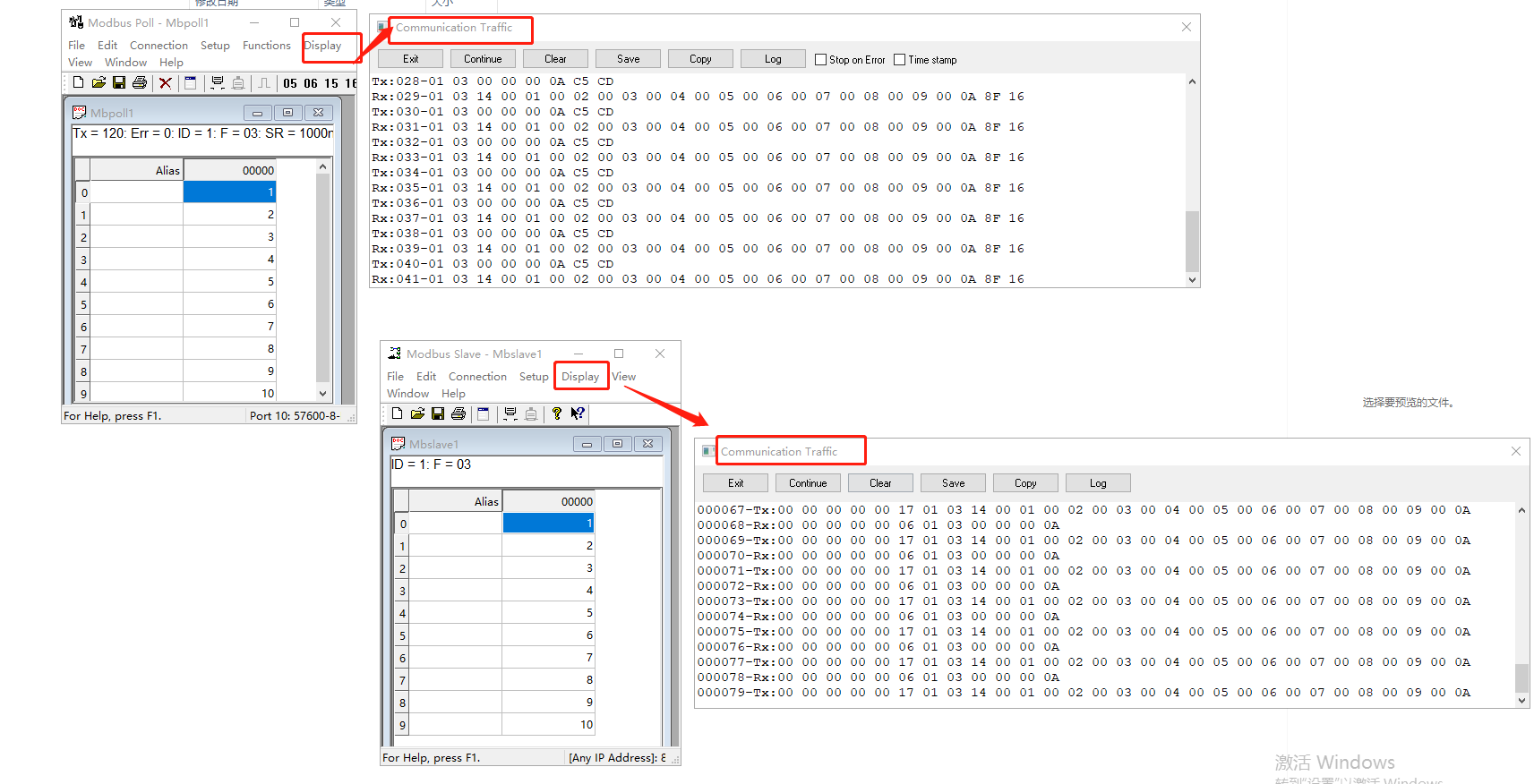This screenshot has width=1534, height=784.
Task: Open the Functions menu in Modbus Poll
Action: click(266, 46)
